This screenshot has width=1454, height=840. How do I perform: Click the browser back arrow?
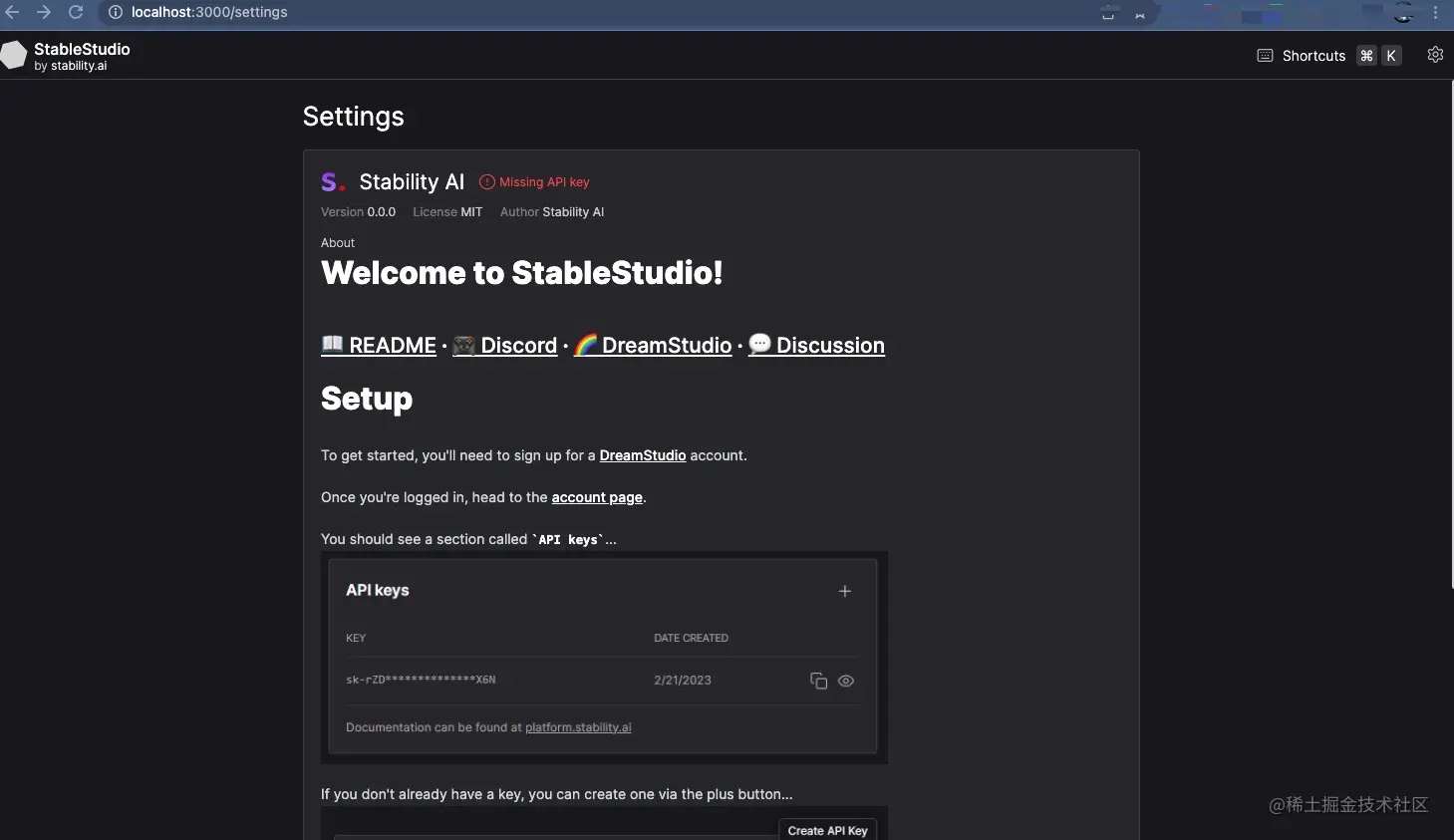[13, 12]
